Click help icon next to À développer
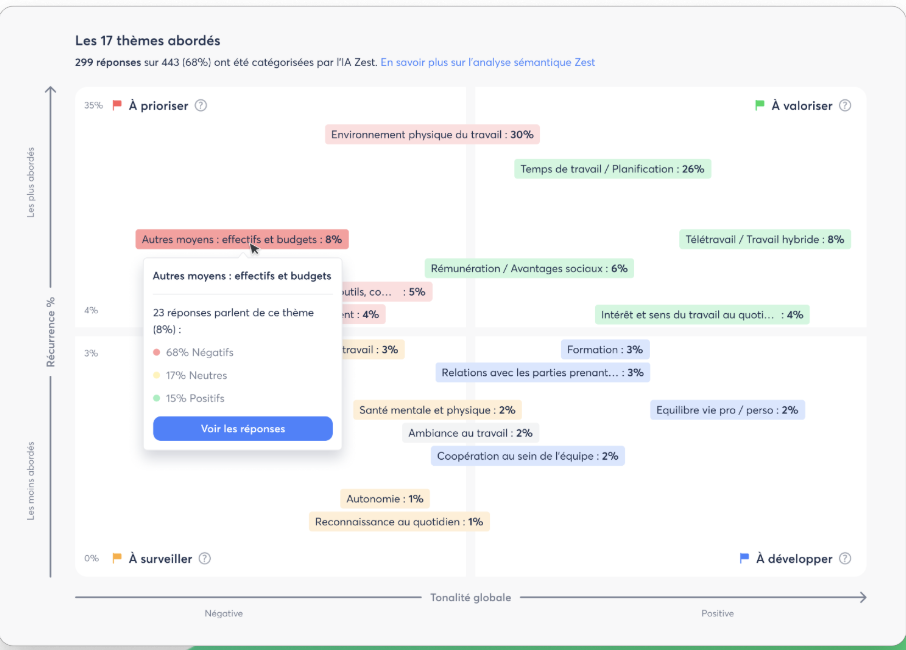 coord(845,559)
